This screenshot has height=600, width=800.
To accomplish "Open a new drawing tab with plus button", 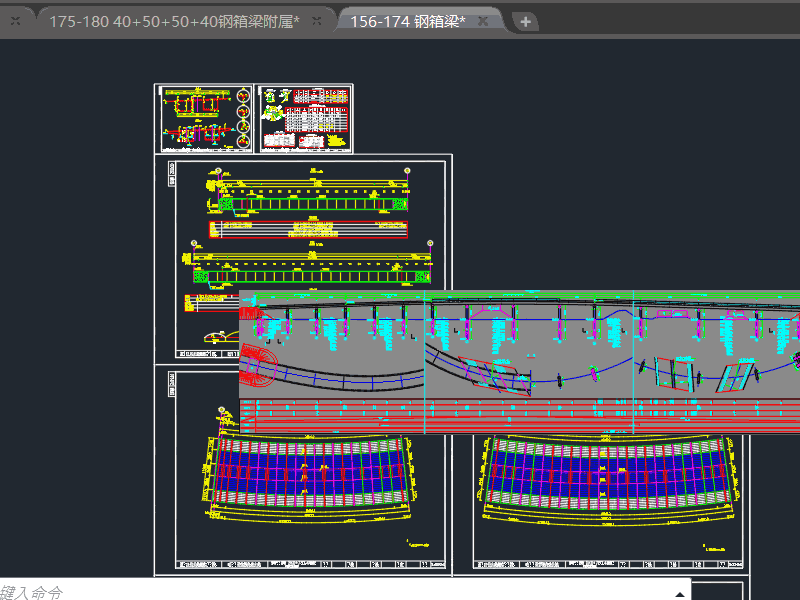I will coord(526,22).
